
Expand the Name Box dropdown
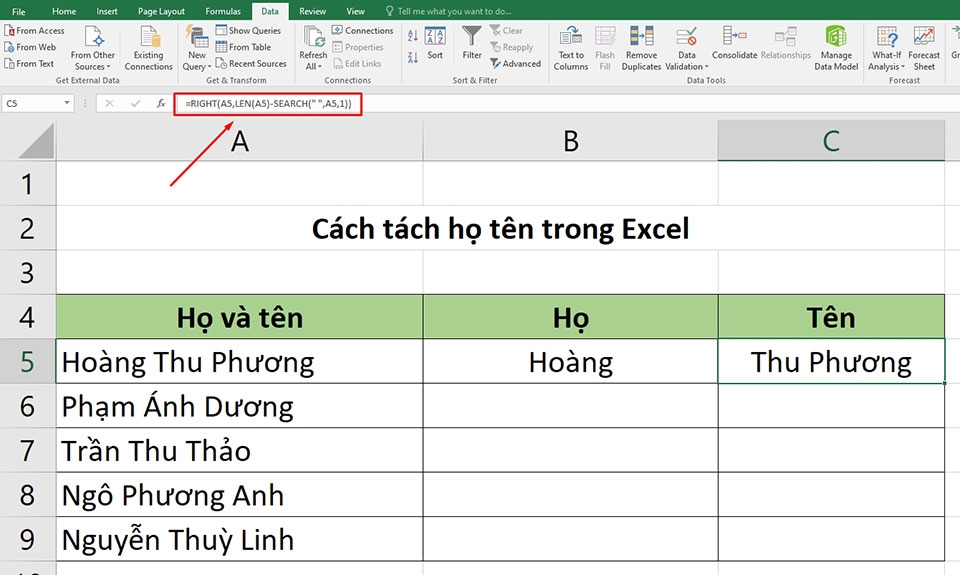[x=67, y=103]
